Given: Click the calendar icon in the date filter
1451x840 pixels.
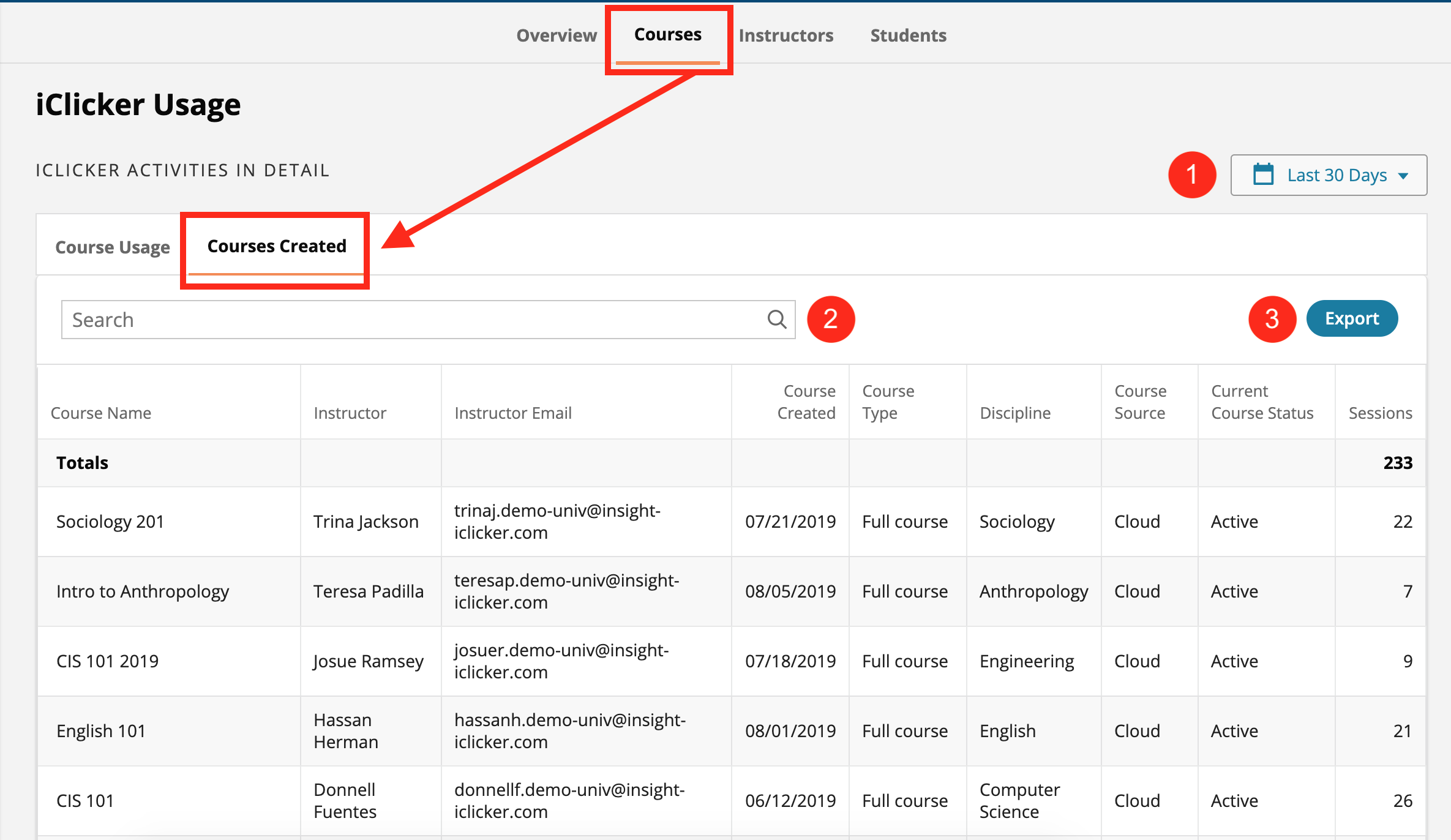Looking at the screenshot, I should 1263,174.
